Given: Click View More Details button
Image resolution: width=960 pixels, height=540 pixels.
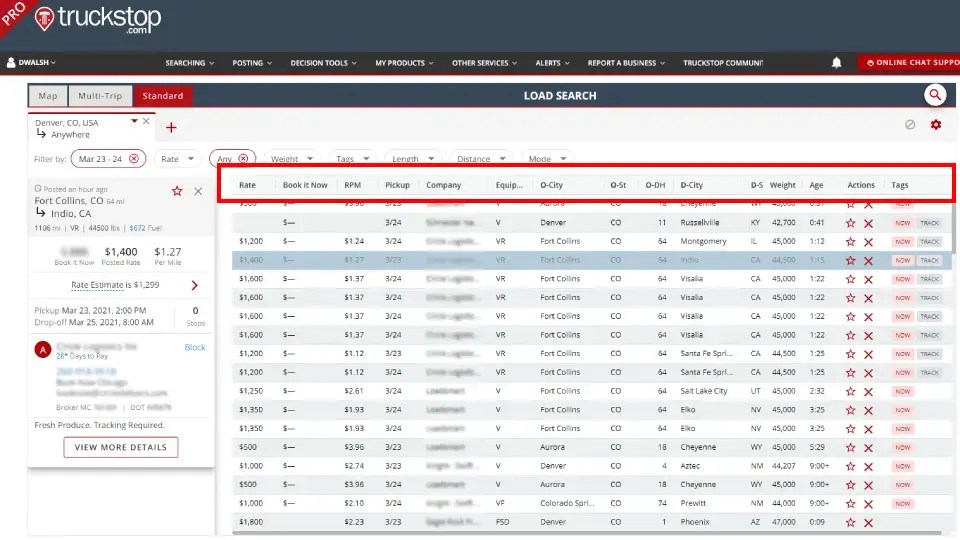Looking at the screenshot, I should [121, 447].
